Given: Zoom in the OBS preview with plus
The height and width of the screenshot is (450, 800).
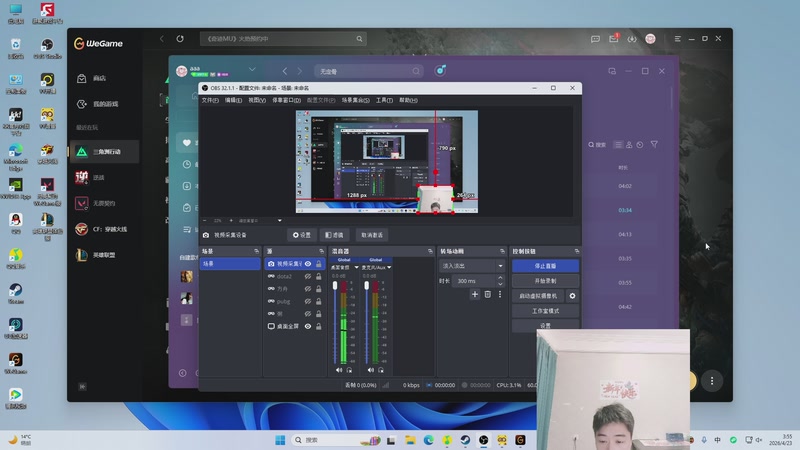Looking at the screenshot, I should [x=231, y=220].
